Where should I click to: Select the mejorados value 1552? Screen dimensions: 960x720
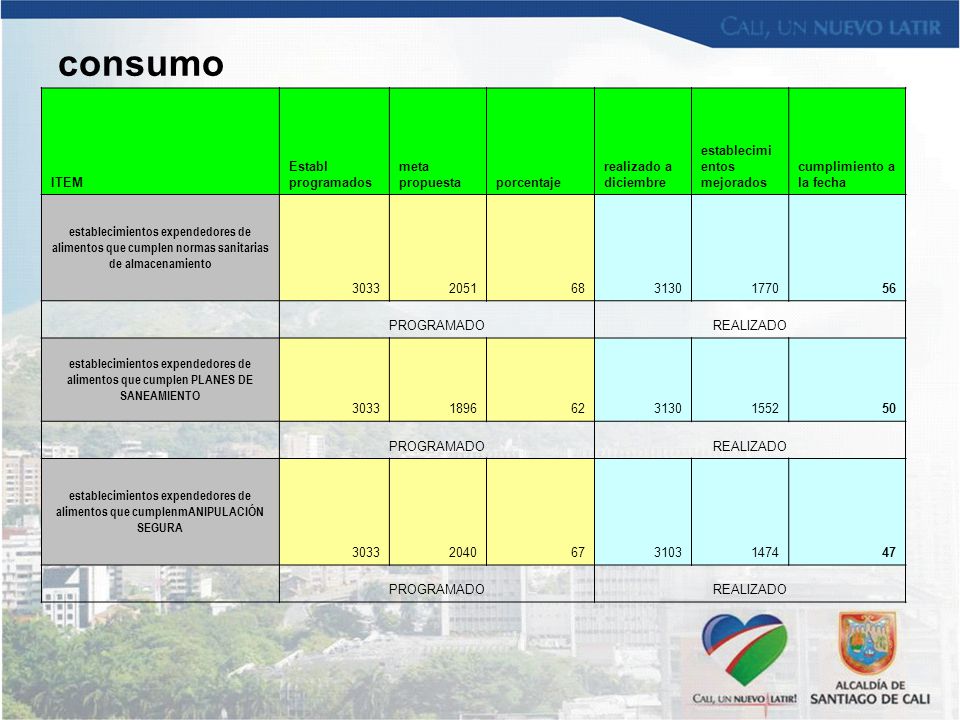(765, 408)
